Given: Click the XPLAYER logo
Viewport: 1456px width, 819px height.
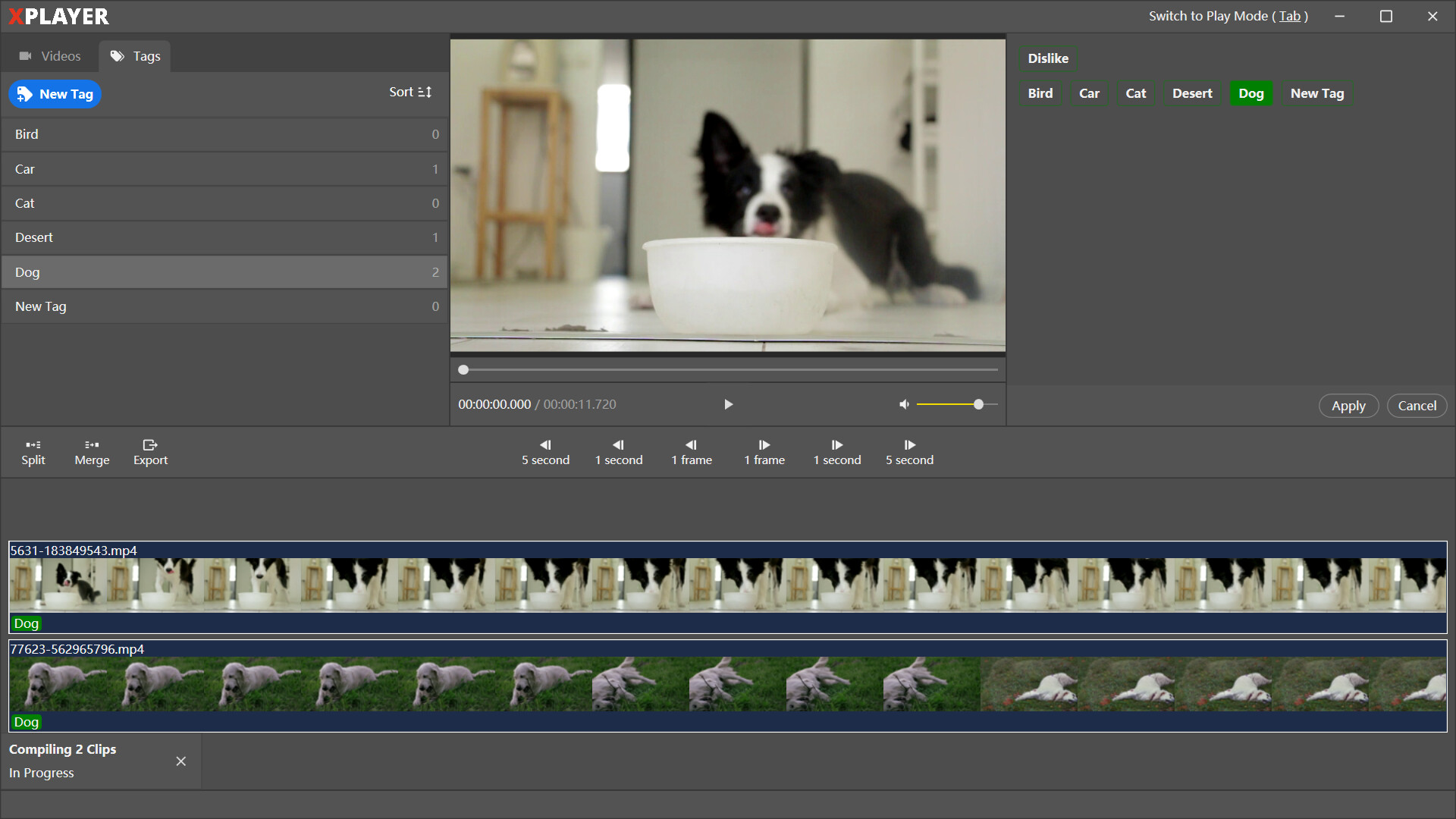Looking at the screenshot, I should point(59,16).
